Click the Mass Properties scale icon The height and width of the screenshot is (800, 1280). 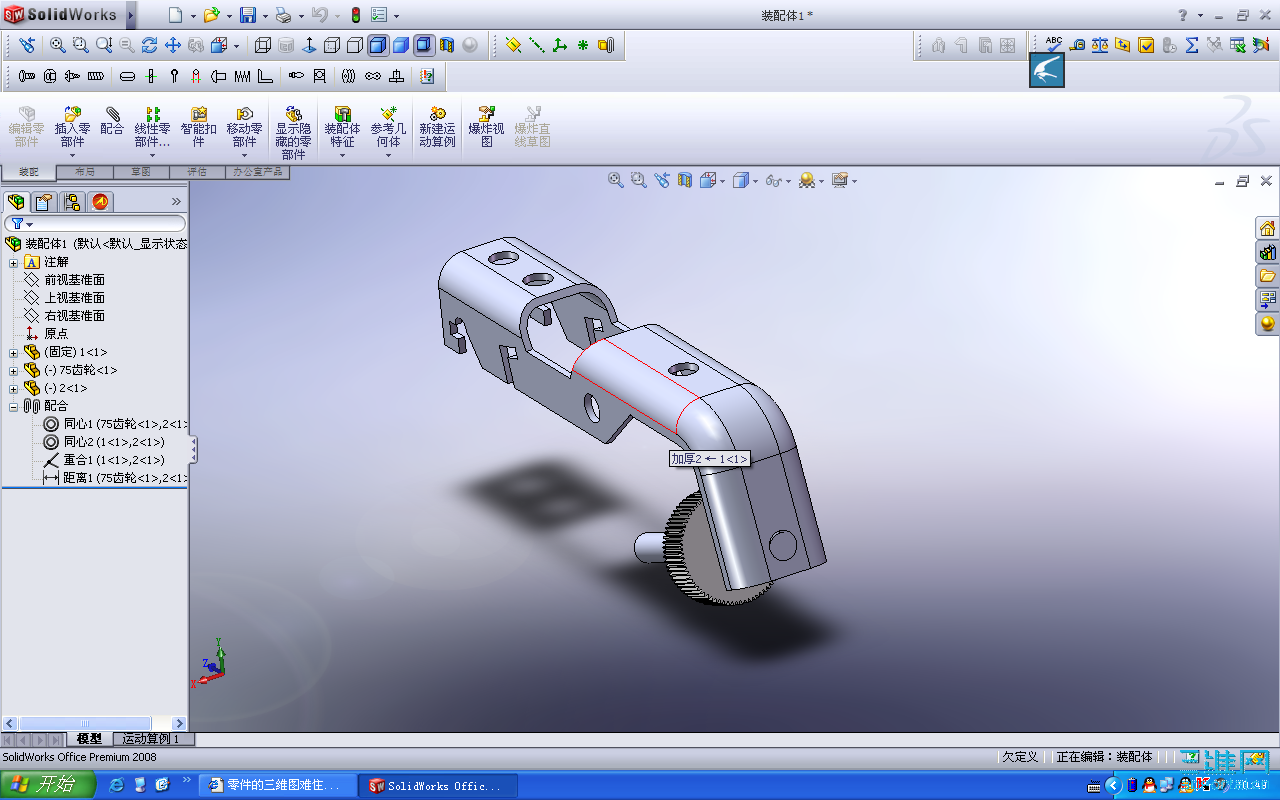point(1100,45)
